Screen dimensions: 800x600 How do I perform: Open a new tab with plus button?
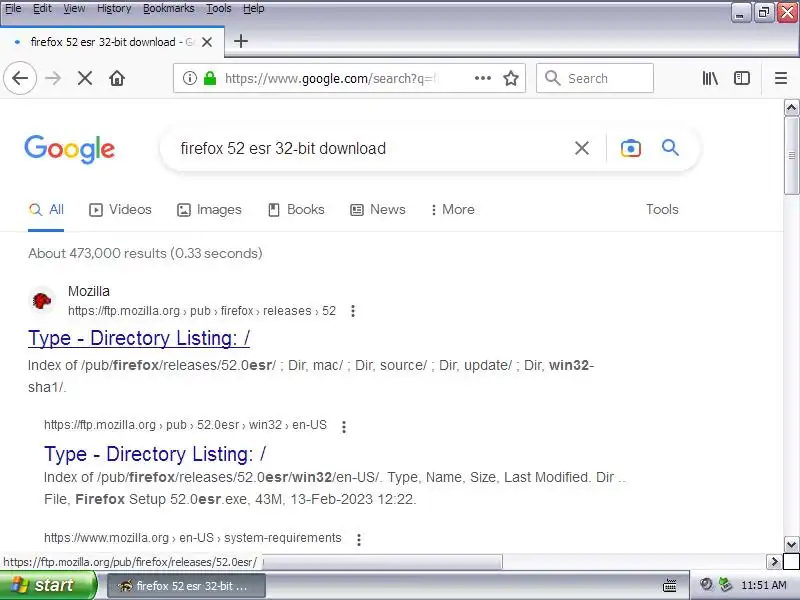click(241, 41)
